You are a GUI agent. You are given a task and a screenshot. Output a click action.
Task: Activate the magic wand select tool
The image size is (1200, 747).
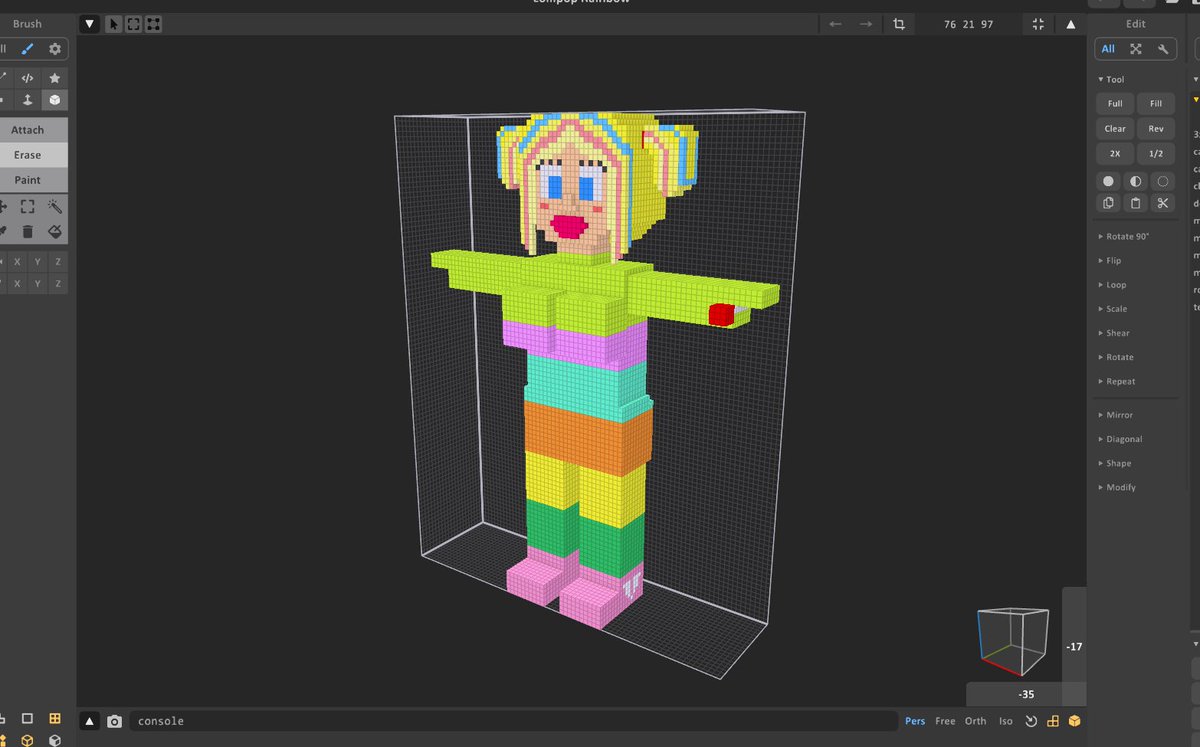tap(54, 207)
